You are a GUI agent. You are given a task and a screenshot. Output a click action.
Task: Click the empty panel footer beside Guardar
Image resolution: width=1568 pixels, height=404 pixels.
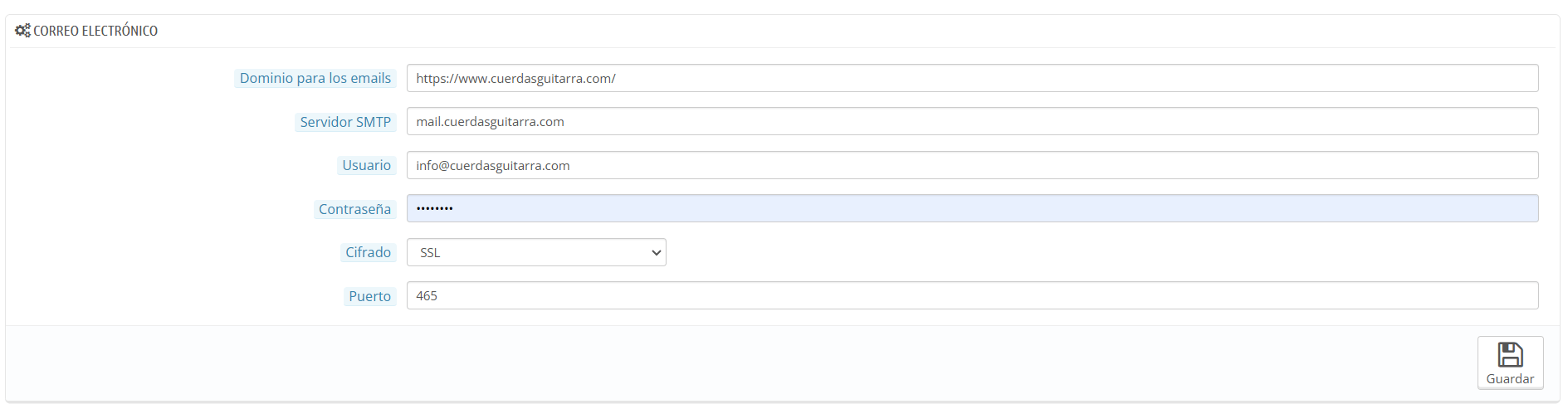(x=739, y=363)
